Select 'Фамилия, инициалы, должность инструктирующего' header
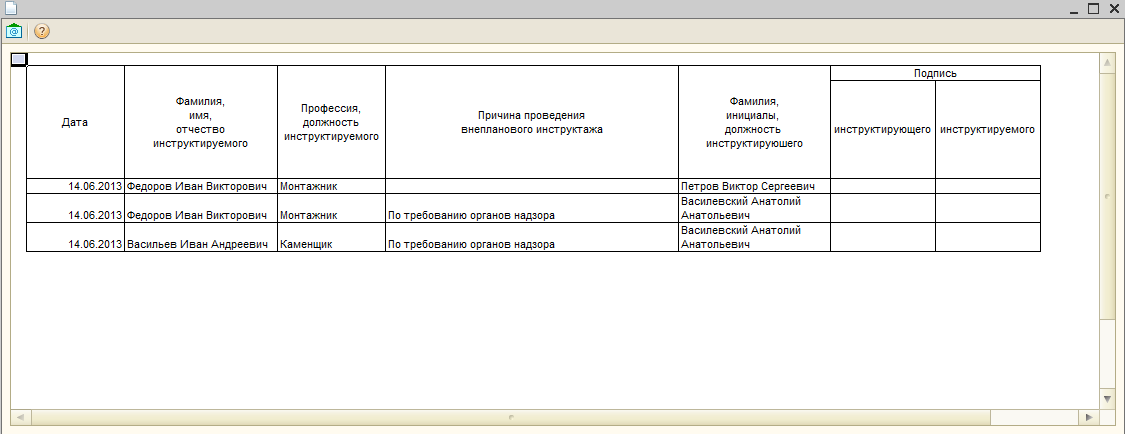This screenshot has width=1125, height=434. pos(754,122)
